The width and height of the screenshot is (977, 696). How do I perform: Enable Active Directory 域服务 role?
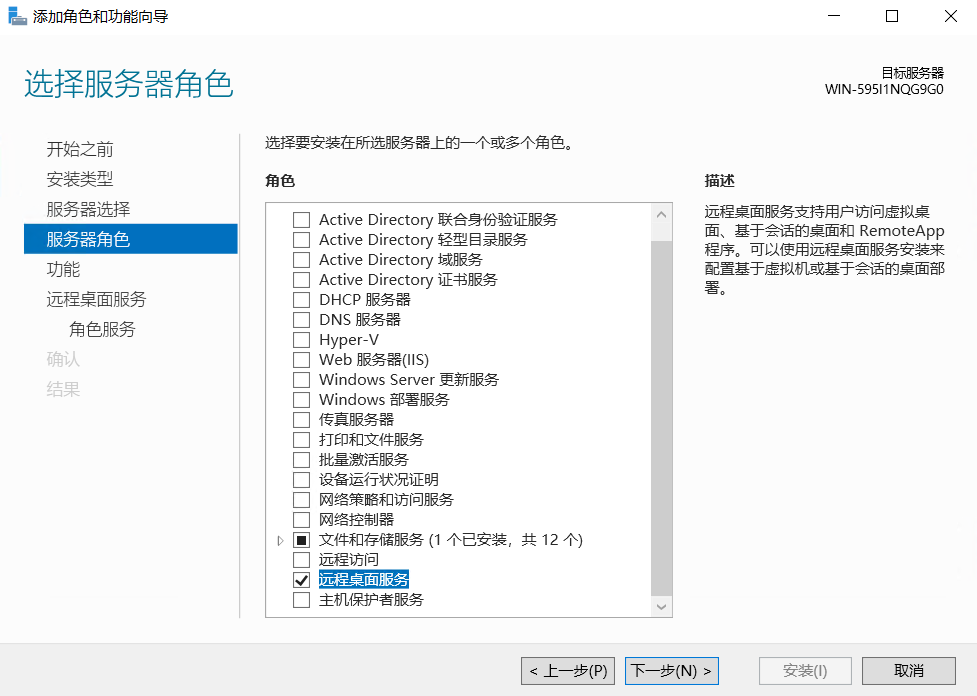pos(302,260)
